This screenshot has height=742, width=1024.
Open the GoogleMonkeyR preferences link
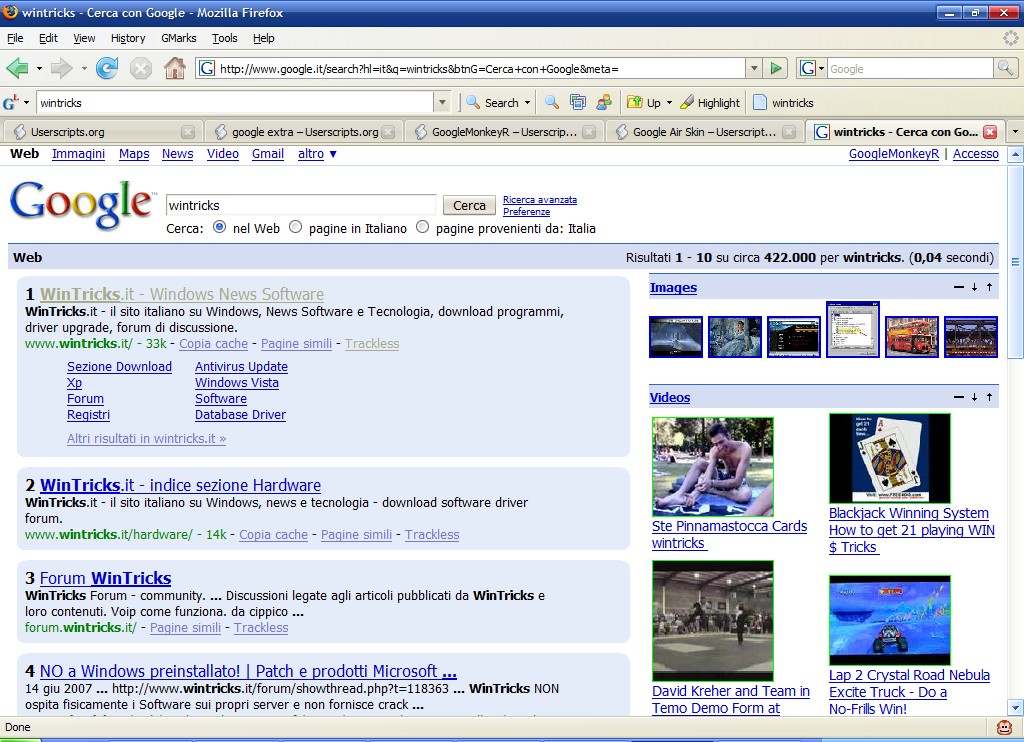pos(893,154)
